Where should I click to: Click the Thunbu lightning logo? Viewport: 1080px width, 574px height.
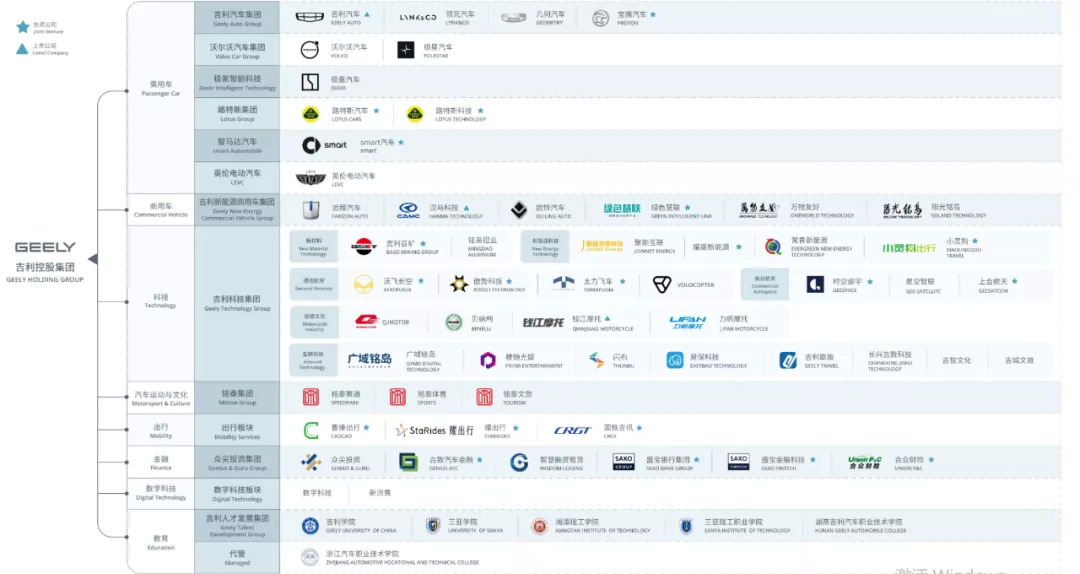click(x=596, y=360)
